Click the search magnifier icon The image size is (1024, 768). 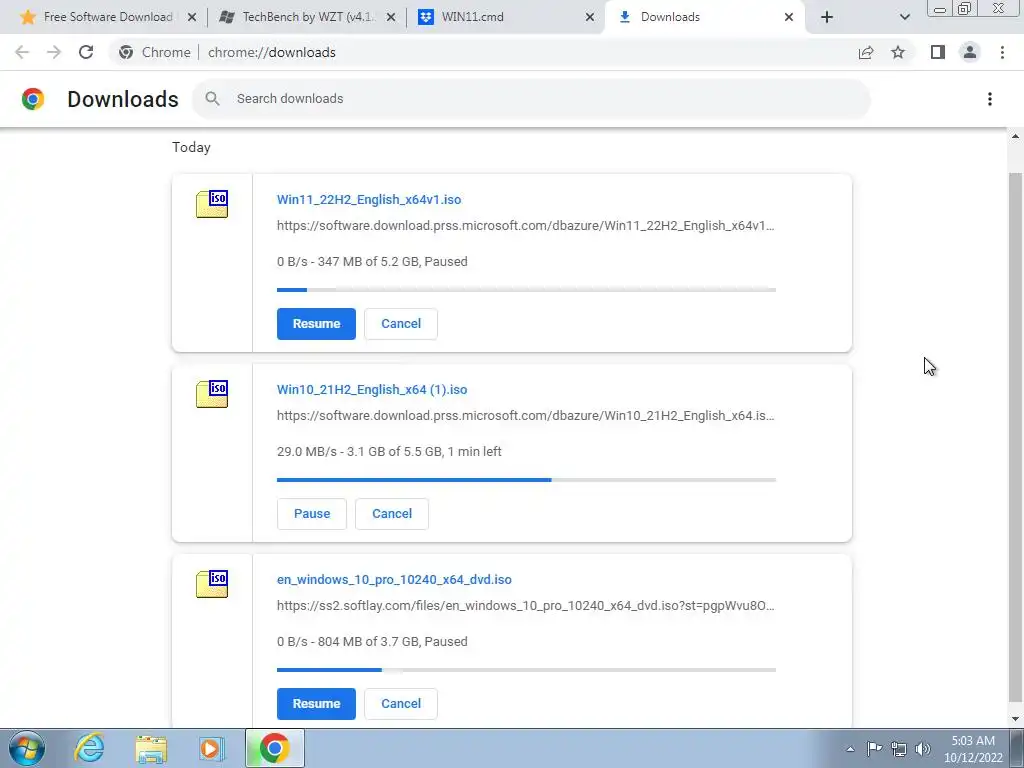pyautogui.click(x=212, y=99)
